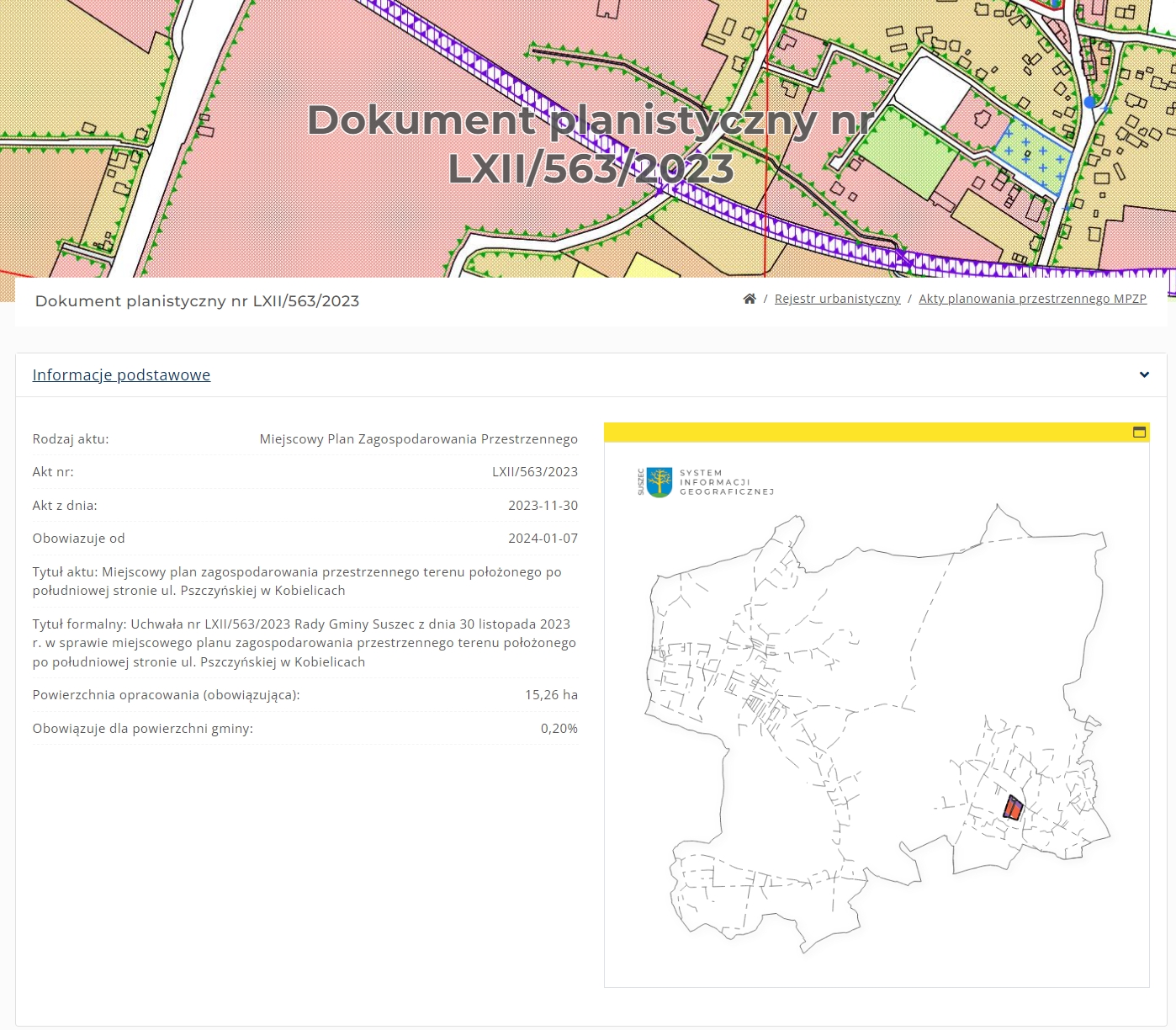Image resolution: width=1176 pixels, height=1030 pixels.
Task: Open the Informacje podstawowe header link
Action: point(121,375)
